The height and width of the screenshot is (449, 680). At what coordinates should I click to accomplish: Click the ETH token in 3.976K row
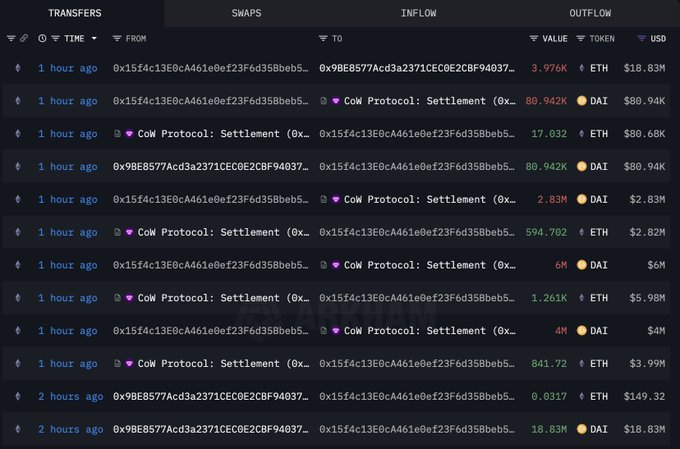[598, 68]
